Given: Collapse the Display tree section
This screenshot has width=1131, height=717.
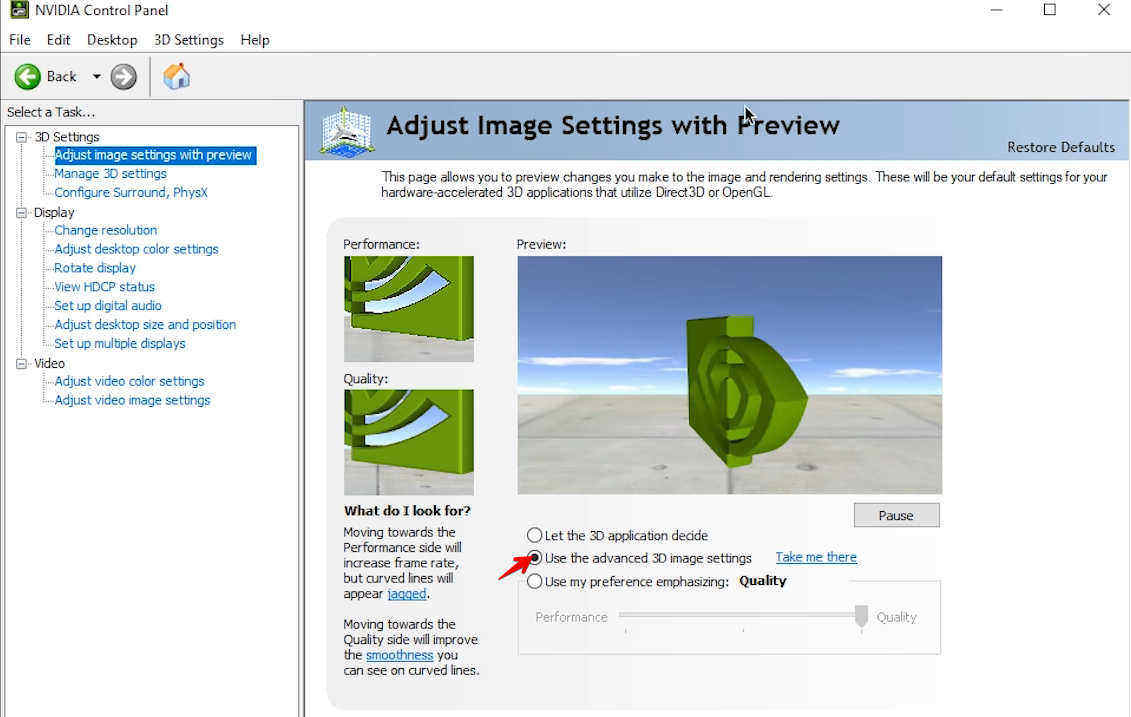Looking at the screenshot, I should (22, 212).
